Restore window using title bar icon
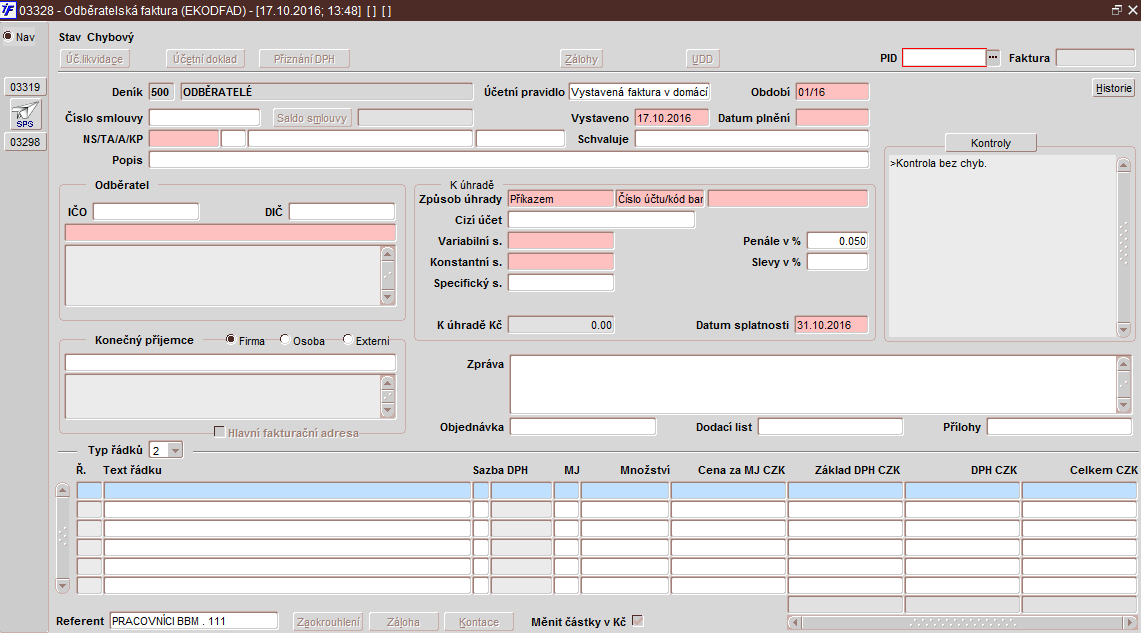The width and height of the screenshot is (1141, 633). click(x=1117, y=9)
